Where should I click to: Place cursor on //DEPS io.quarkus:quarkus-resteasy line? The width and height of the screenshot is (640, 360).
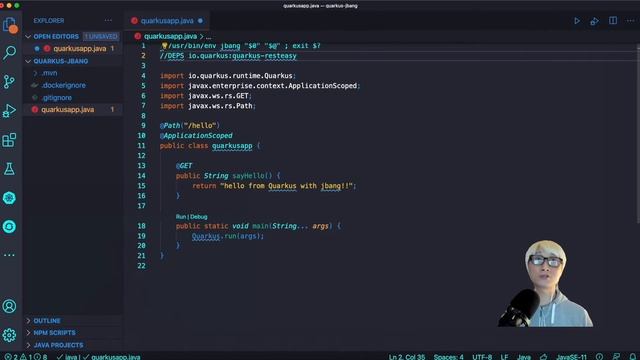[x=228, y=56]
